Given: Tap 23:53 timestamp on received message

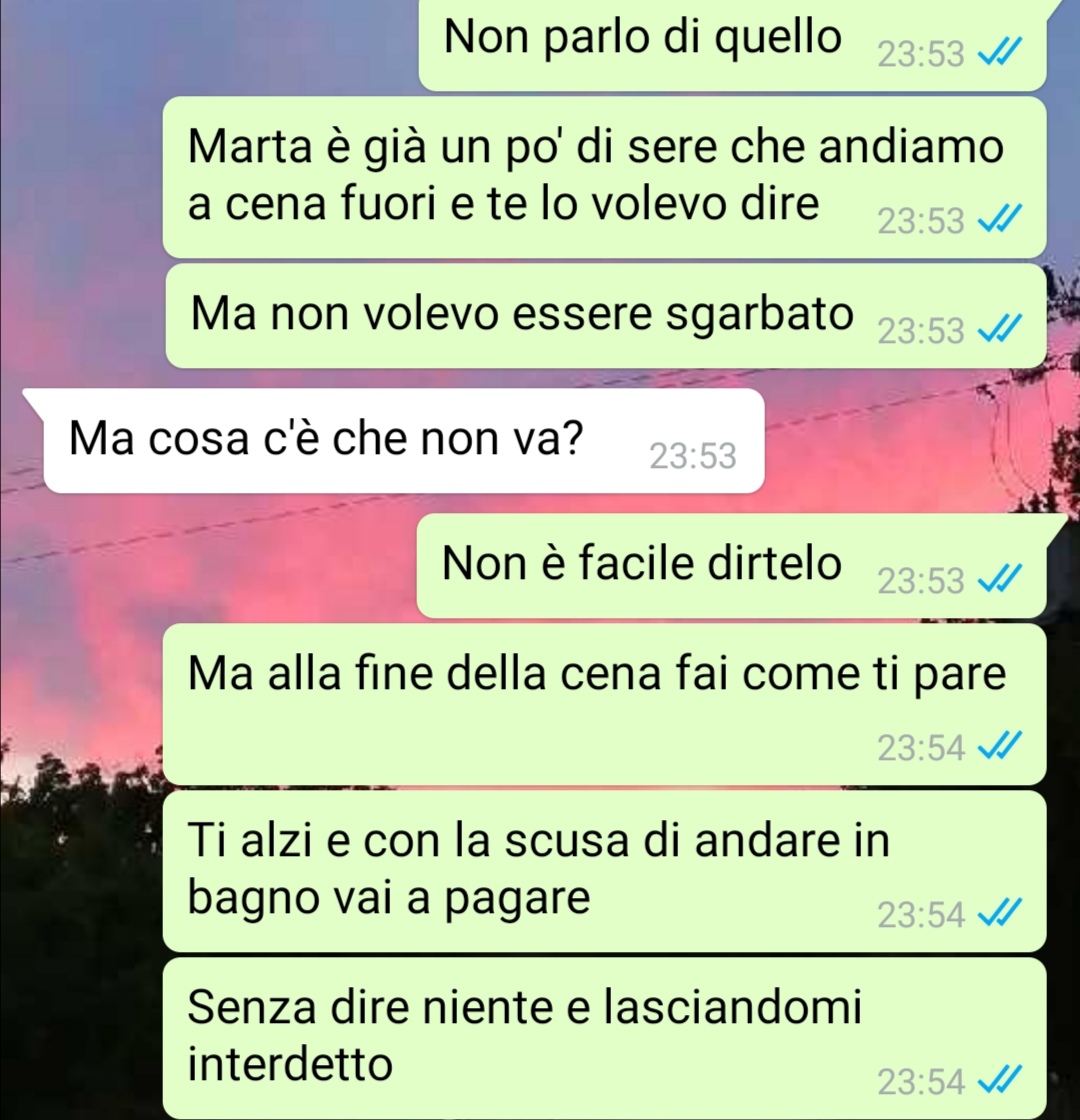Looking at the screenshot, I should (x=692, y=456).
